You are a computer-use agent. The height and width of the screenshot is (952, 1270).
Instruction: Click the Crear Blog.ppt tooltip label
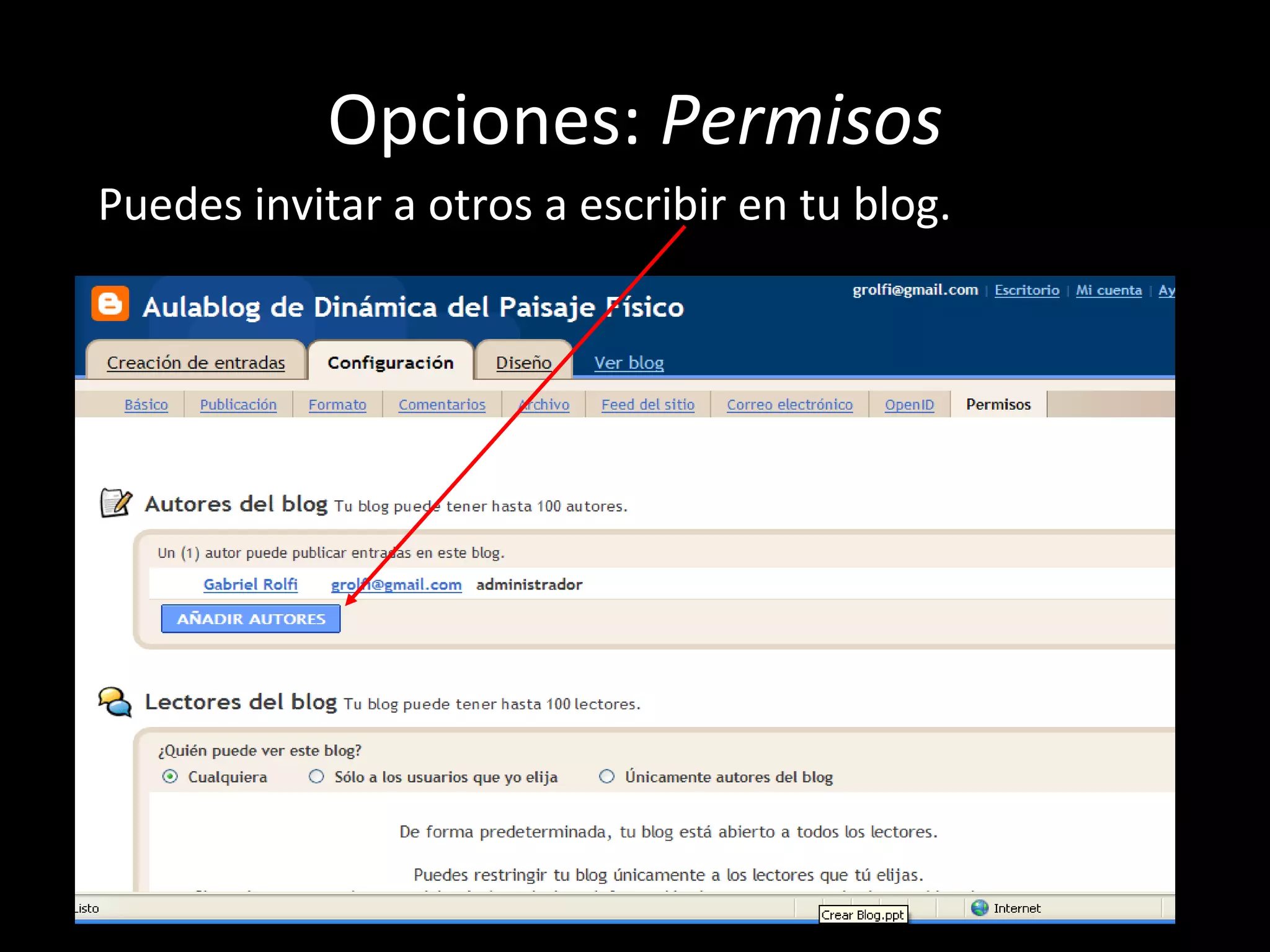[x=863, y=915]
